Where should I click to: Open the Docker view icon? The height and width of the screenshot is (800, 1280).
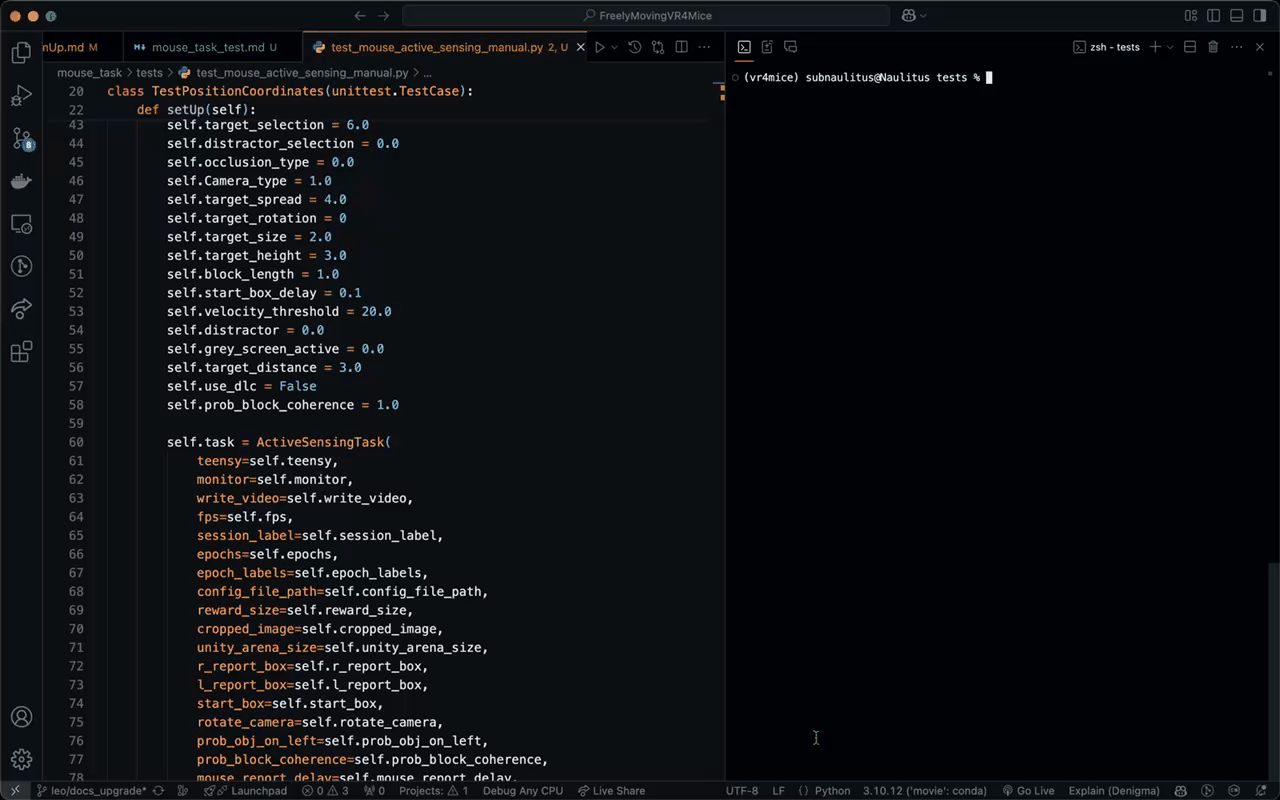[x=21, y=181]
